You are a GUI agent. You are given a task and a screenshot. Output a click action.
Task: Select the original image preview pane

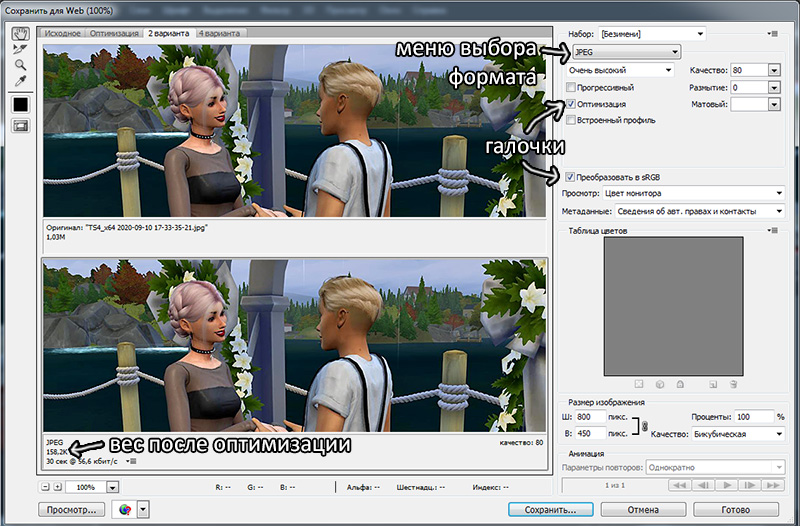[x=294, y=131]
